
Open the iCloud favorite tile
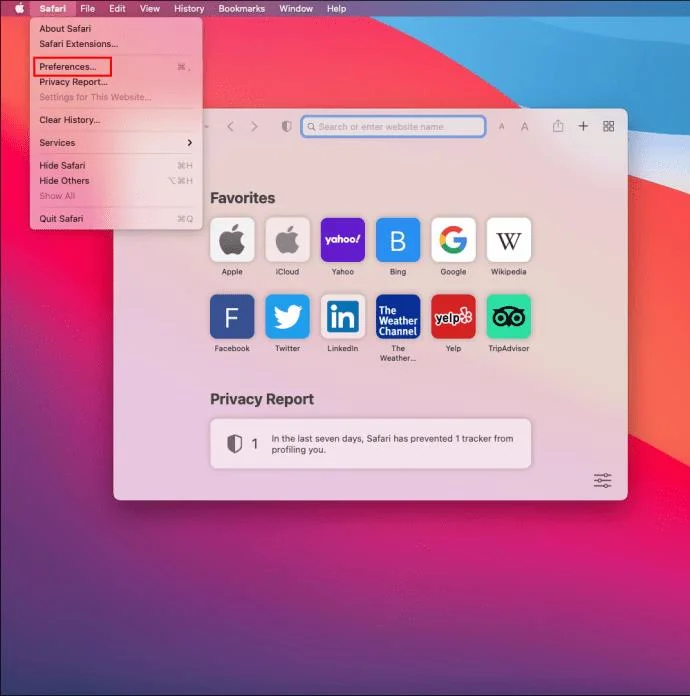pyautogui.click(x=287, y=240)
